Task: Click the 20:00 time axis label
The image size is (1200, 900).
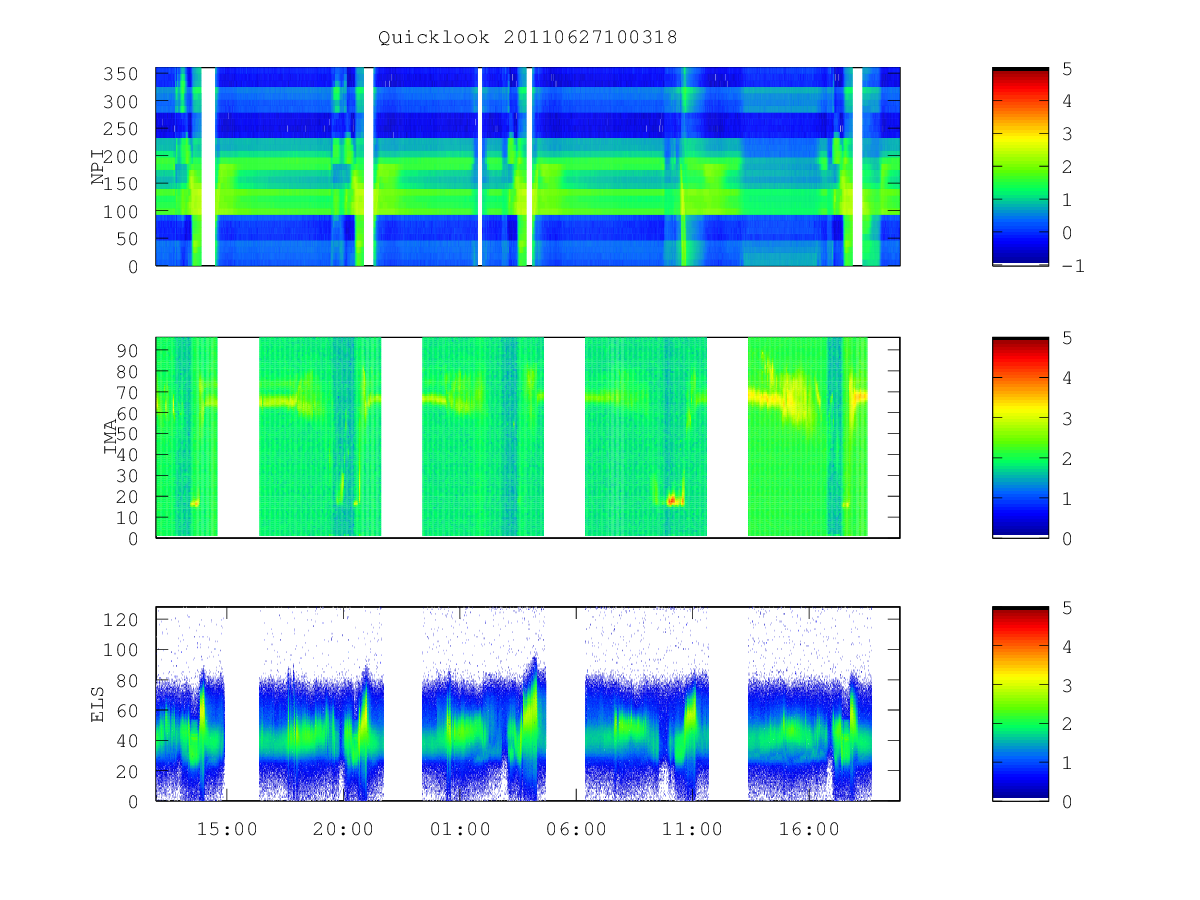Action: tap(343, 830)
